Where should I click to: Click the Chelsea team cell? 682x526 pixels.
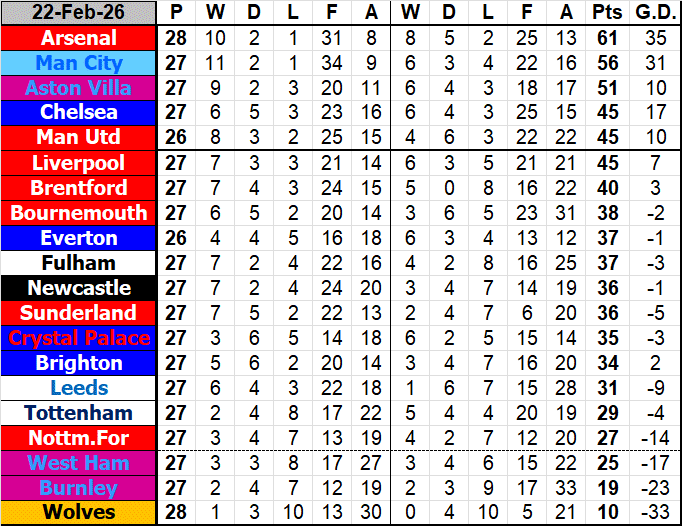click(79, 113)
